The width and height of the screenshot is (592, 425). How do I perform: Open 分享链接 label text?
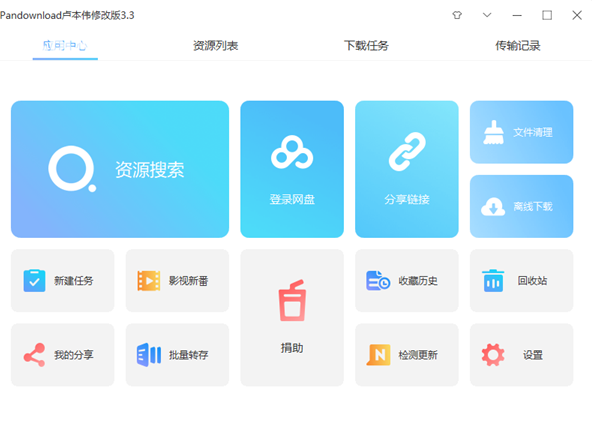pyautogui.click(x=407, y=199)
